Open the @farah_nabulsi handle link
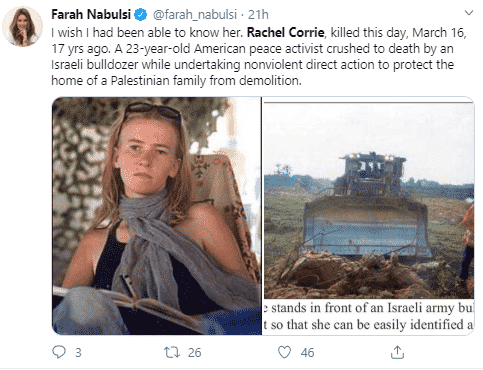 click(x=195, y=15)
